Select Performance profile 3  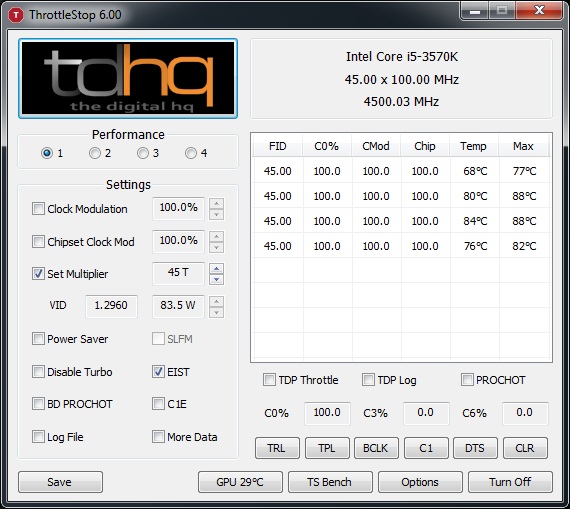pyautogui.click(x=142, y=153)
